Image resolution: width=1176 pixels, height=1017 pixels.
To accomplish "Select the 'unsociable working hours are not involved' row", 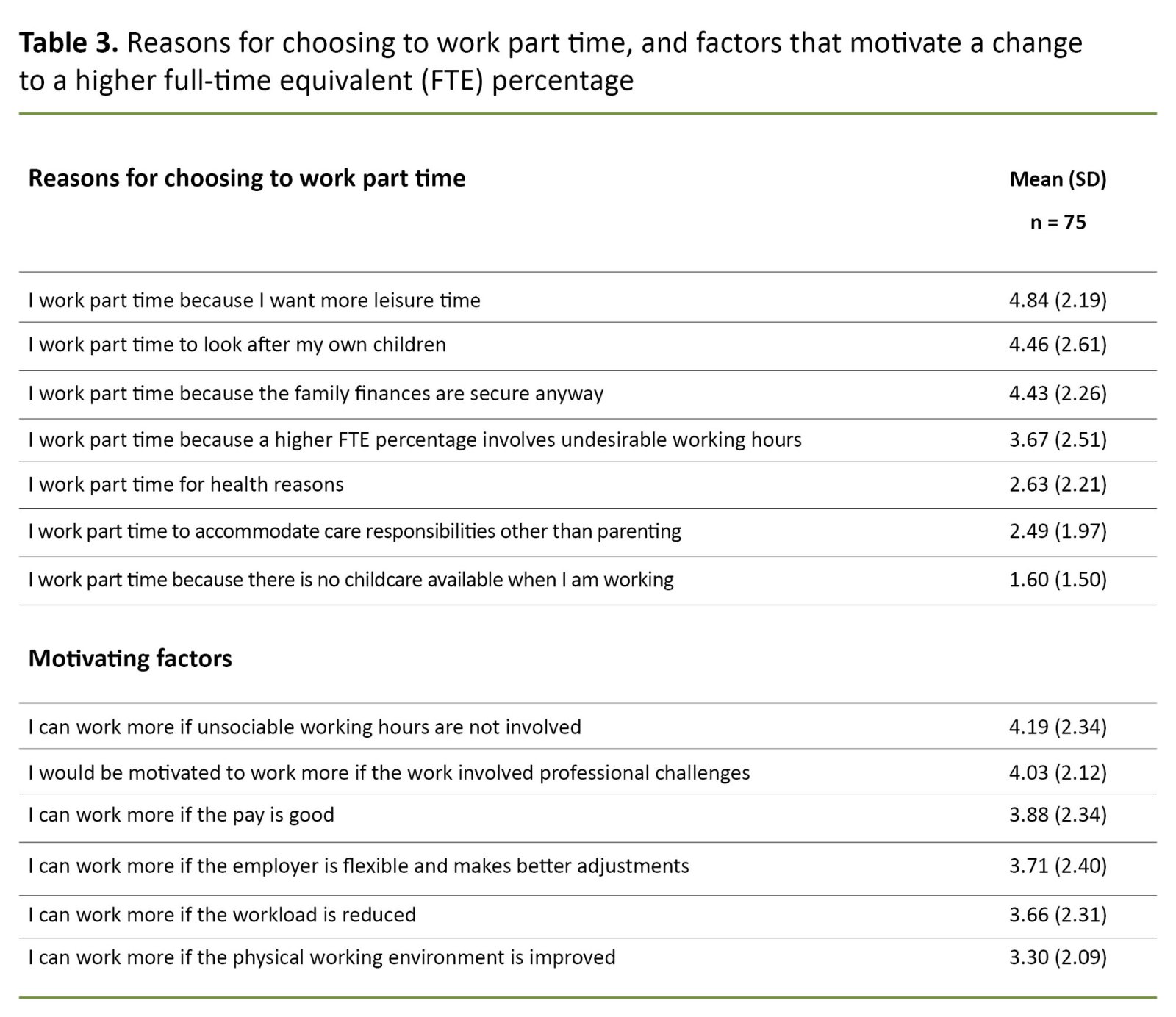I will 304,727.
